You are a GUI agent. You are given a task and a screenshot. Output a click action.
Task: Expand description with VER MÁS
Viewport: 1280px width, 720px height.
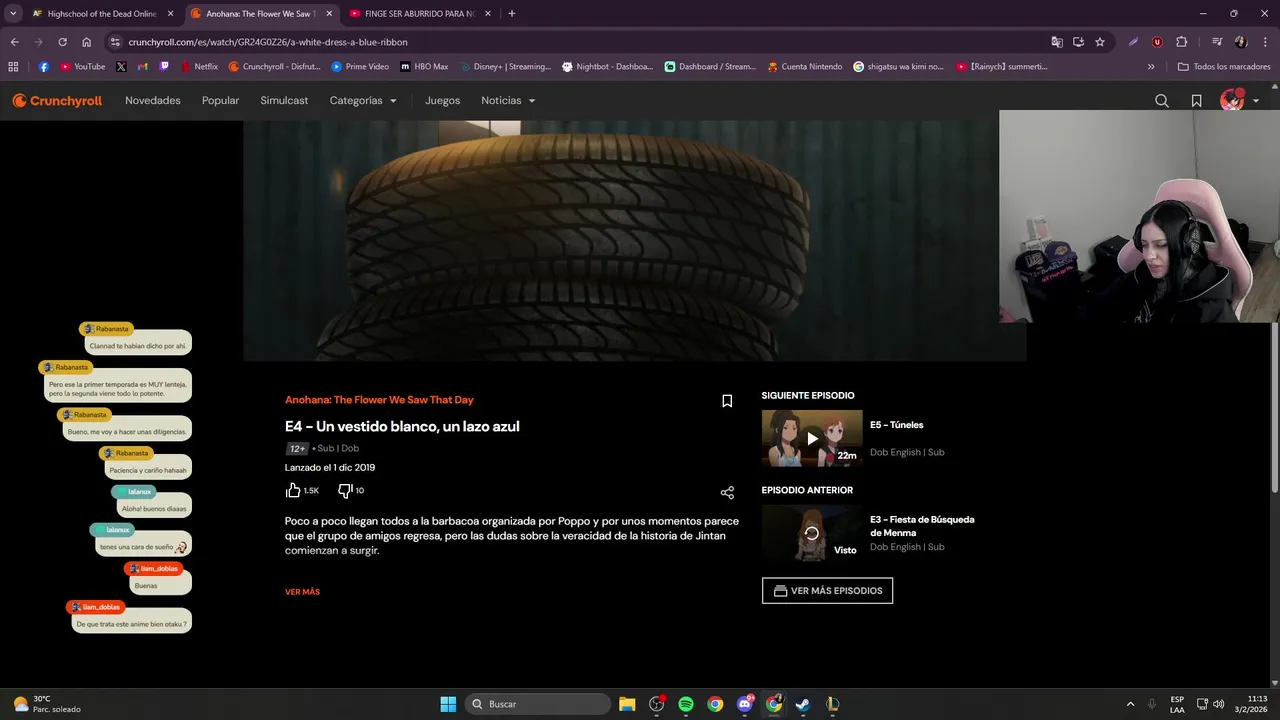tap(302, 592)
